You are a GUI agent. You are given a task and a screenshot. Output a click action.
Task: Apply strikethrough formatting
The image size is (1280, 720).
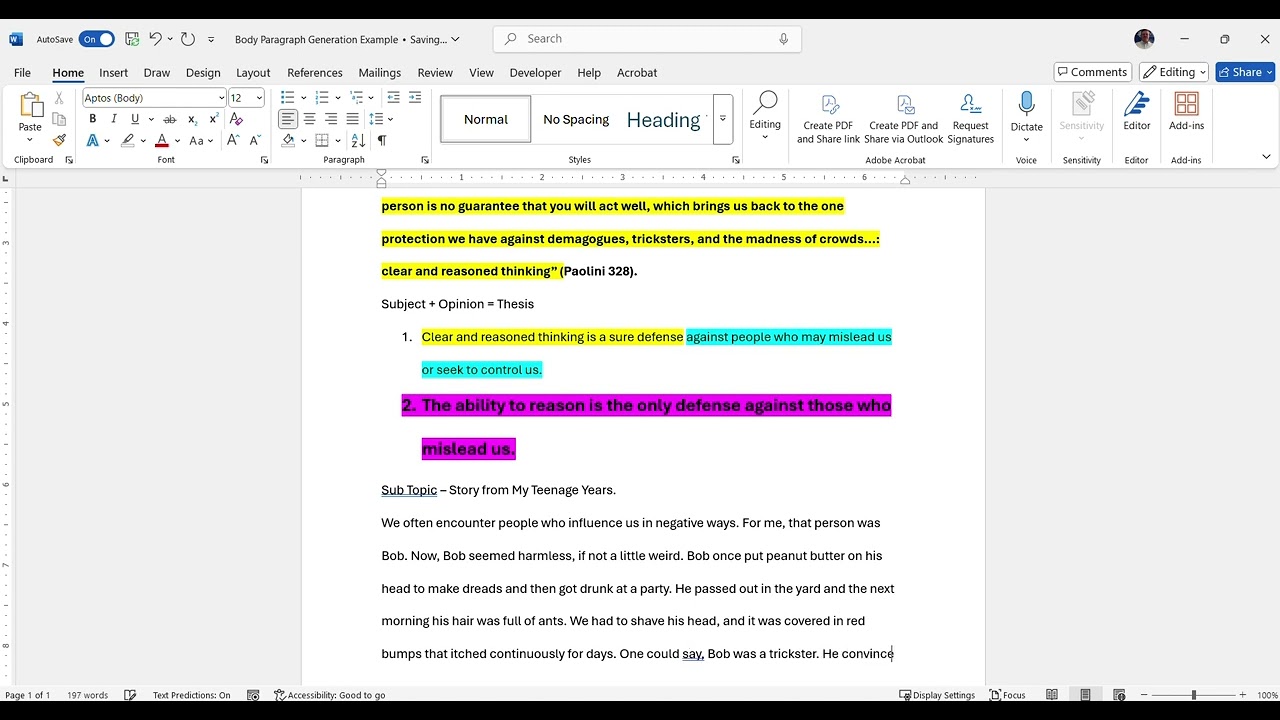click(172, 119)
